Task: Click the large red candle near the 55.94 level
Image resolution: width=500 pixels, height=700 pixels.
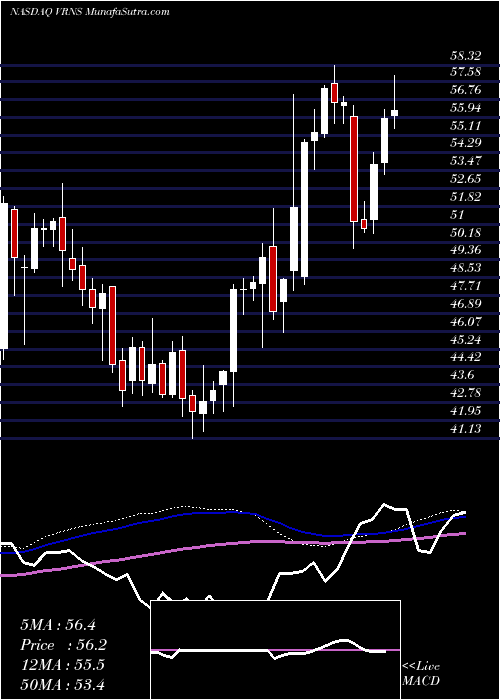Action: tap(354, 169)
